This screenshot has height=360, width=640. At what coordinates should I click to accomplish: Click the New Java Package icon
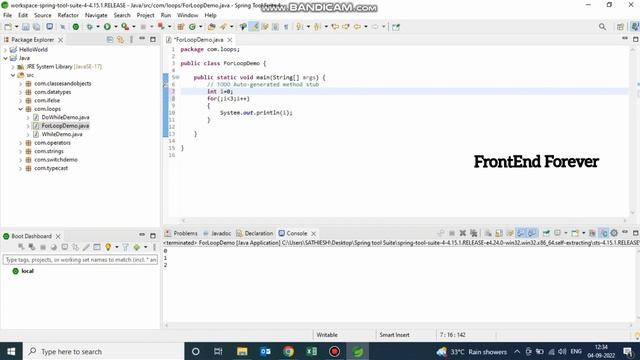click(x=180, y=27)
